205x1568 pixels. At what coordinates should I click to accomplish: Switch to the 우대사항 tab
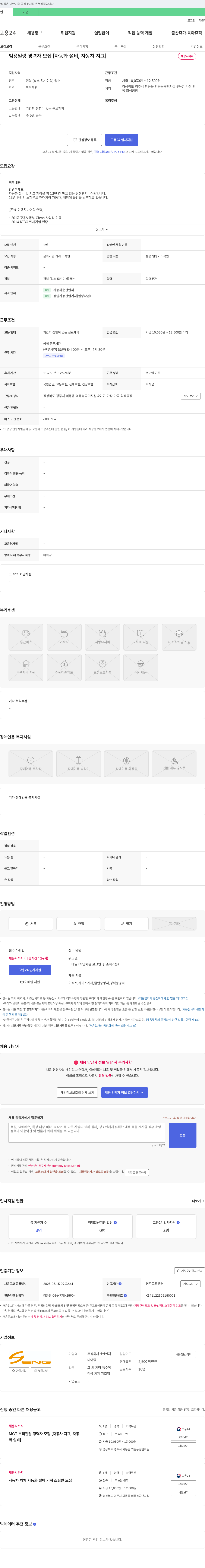(x=82, y=46)
